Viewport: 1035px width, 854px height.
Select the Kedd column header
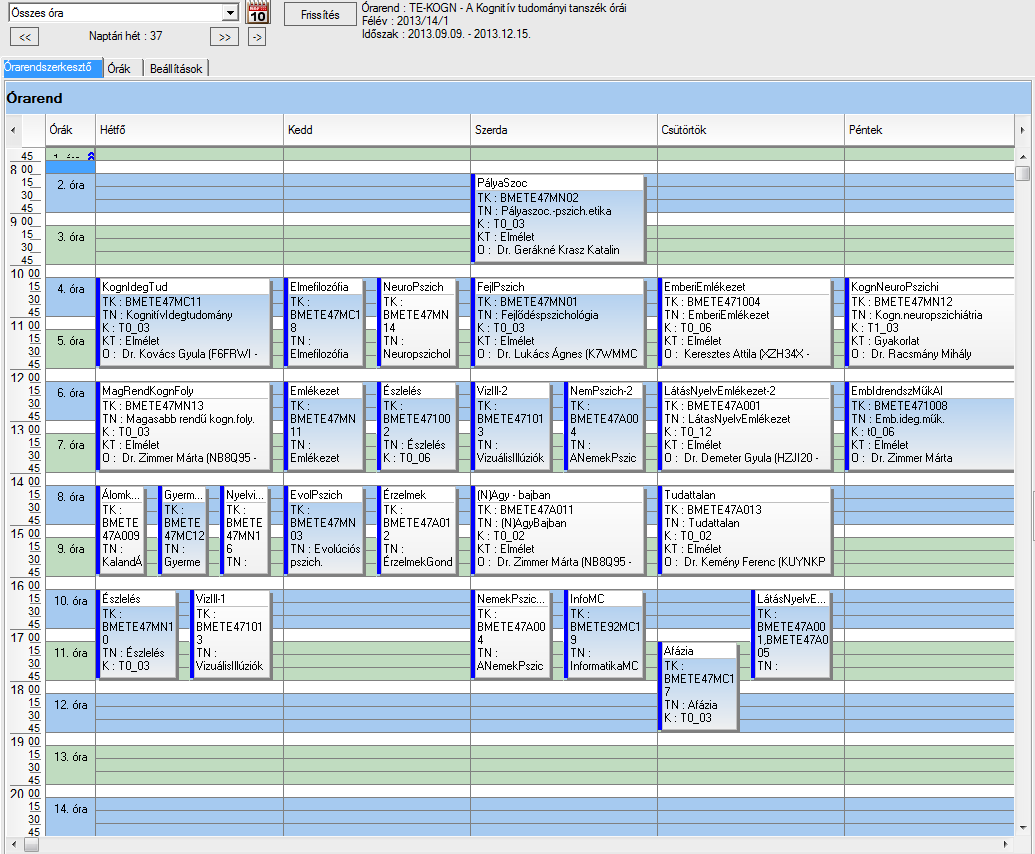pyautogui.click(x=377, y=130)
